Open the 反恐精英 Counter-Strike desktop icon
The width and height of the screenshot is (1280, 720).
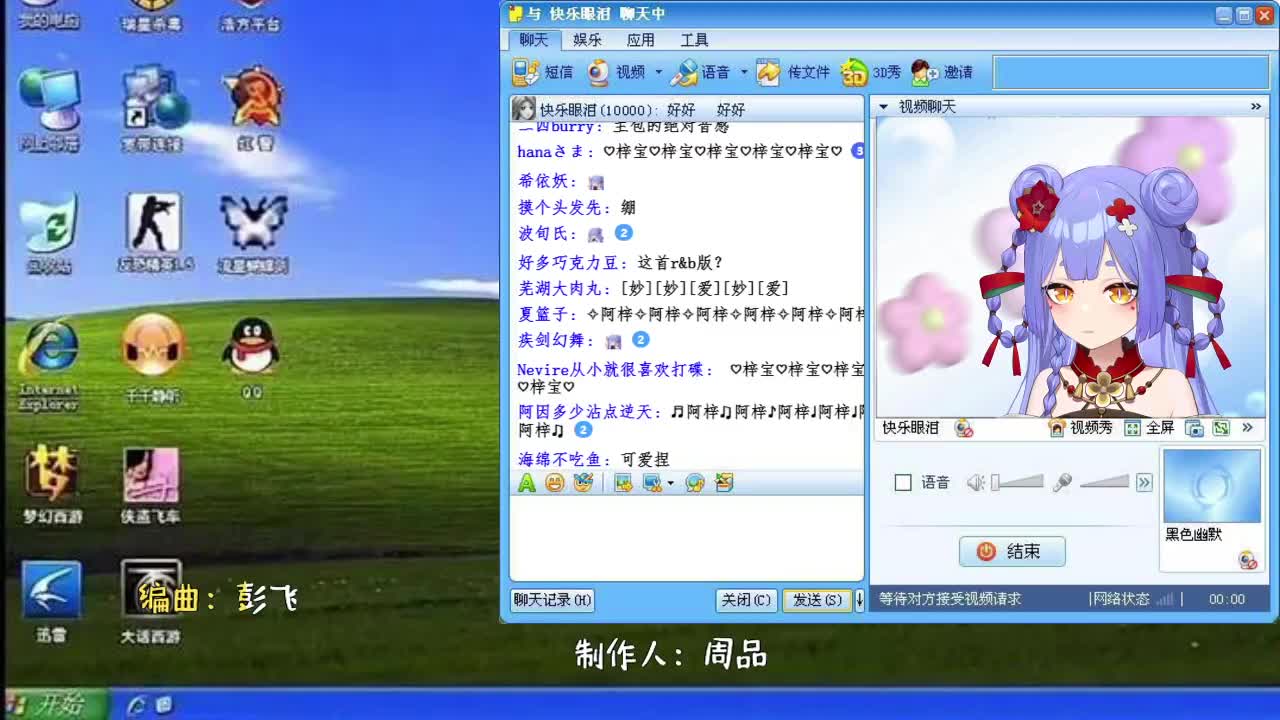[x=154, y=233]
